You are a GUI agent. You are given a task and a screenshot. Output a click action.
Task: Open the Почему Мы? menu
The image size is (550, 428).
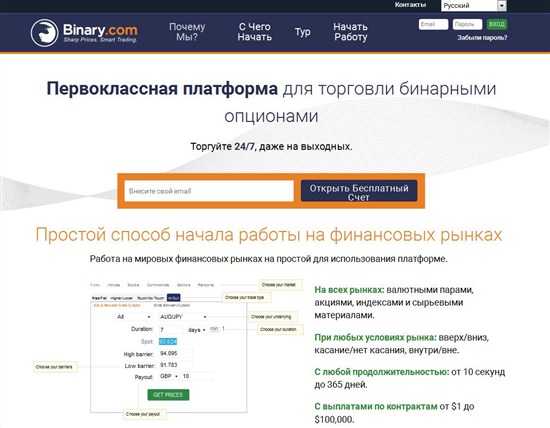pos(187,32)
